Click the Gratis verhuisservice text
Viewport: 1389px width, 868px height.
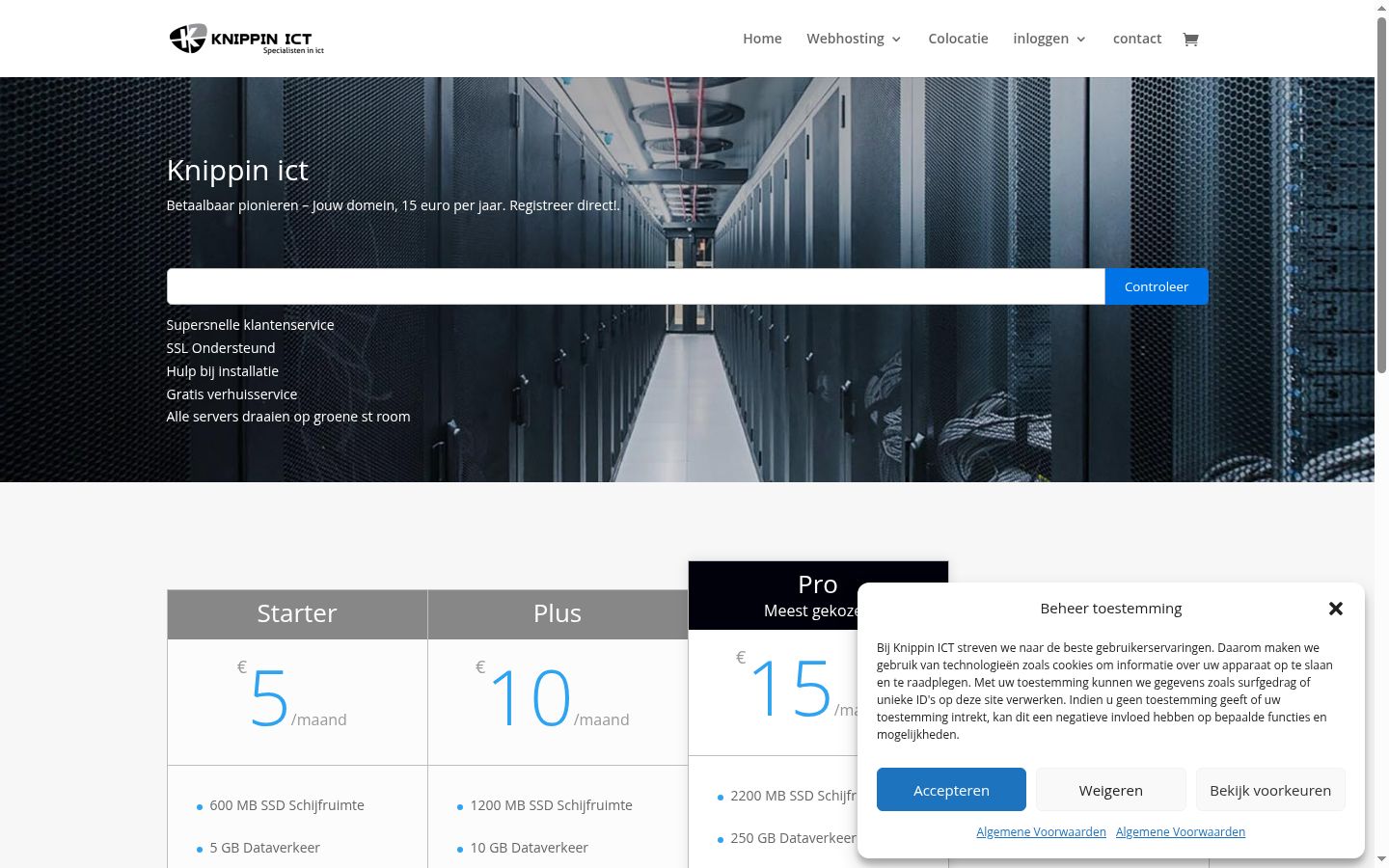tap(231, 394)
